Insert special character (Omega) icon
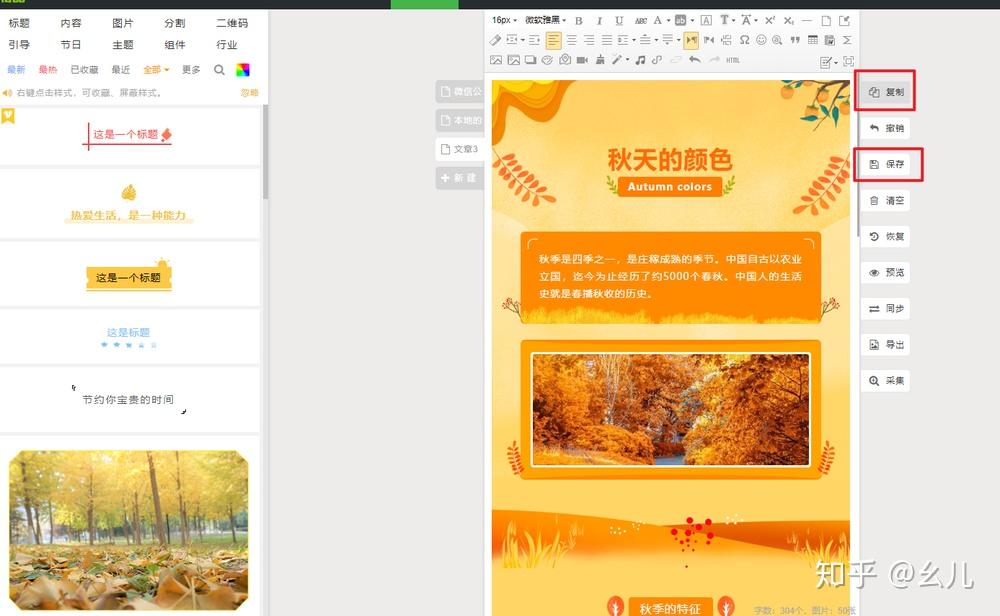This screenshot has width=1000, height=616. coord(744,40)
